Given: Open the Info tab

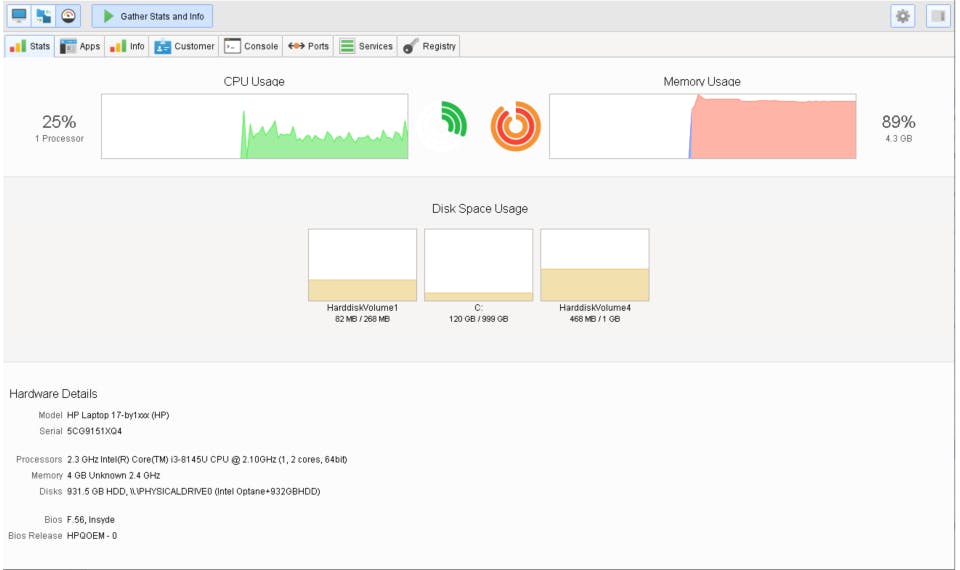Looking at the screenshot, I should tap(127, 46).
